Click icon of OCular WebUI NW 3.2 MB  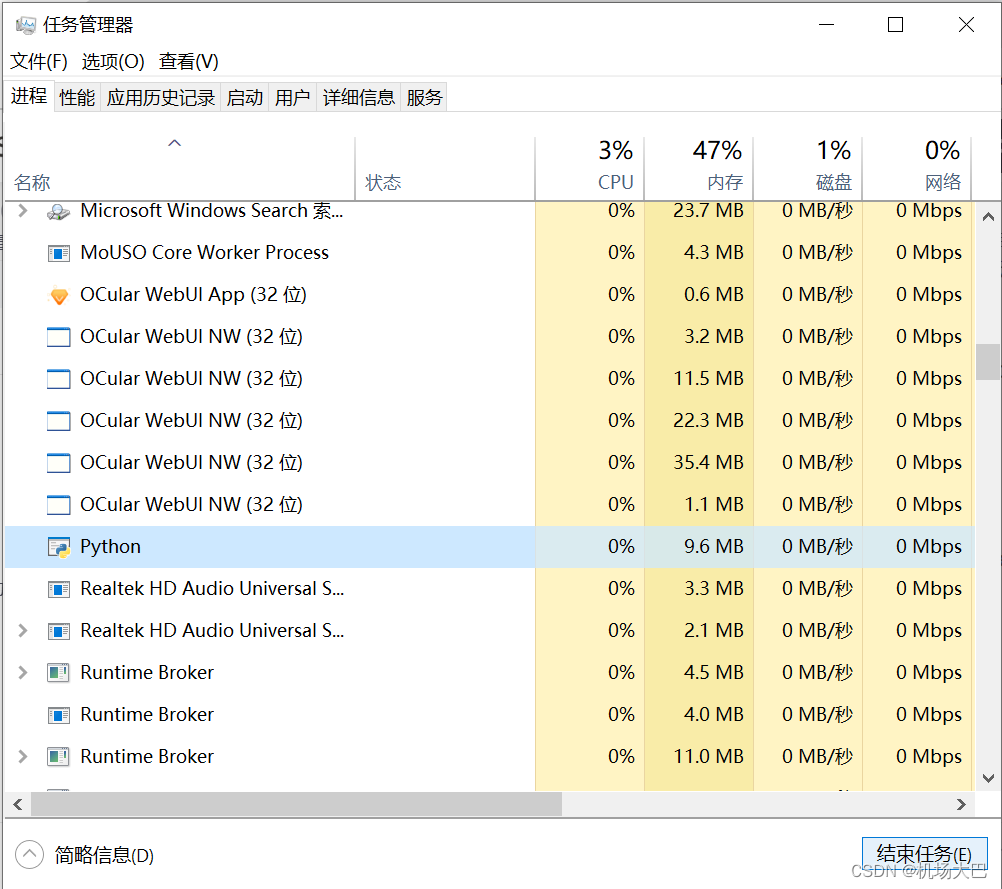(59, 337)
